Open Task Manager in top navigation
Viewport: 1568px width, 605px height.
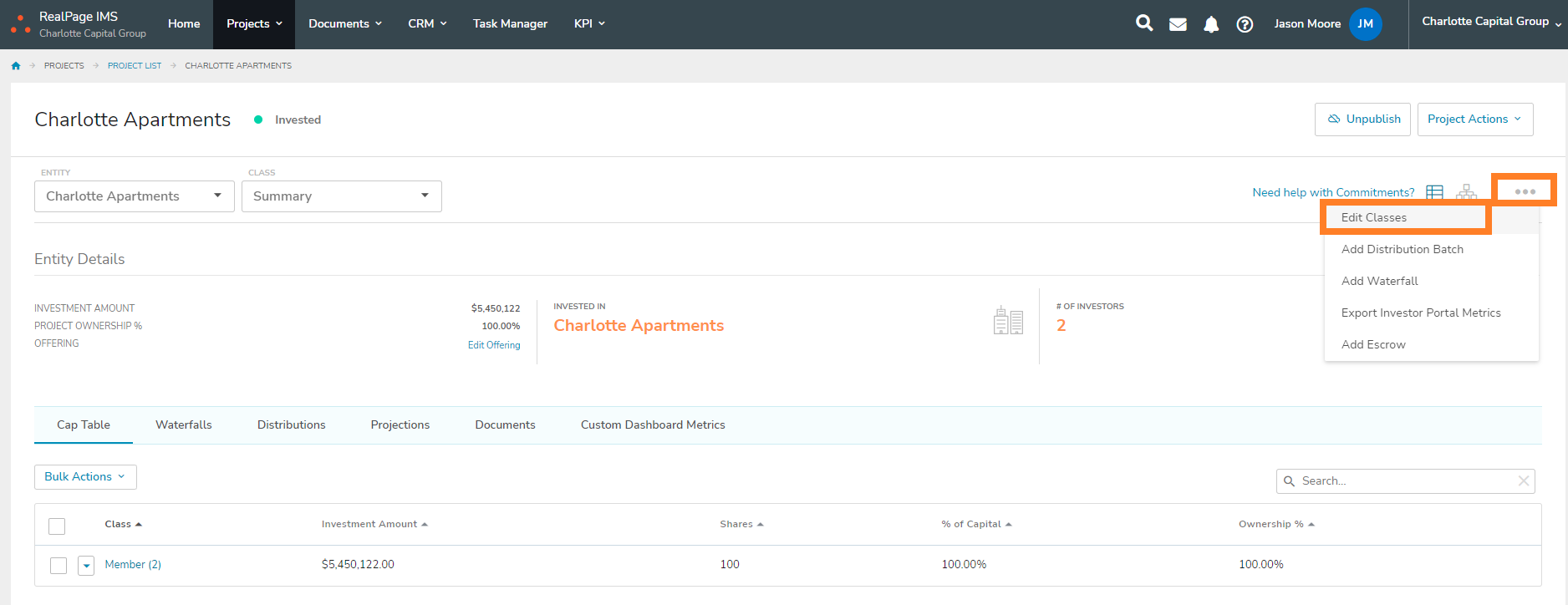click(x=510, y=24)
